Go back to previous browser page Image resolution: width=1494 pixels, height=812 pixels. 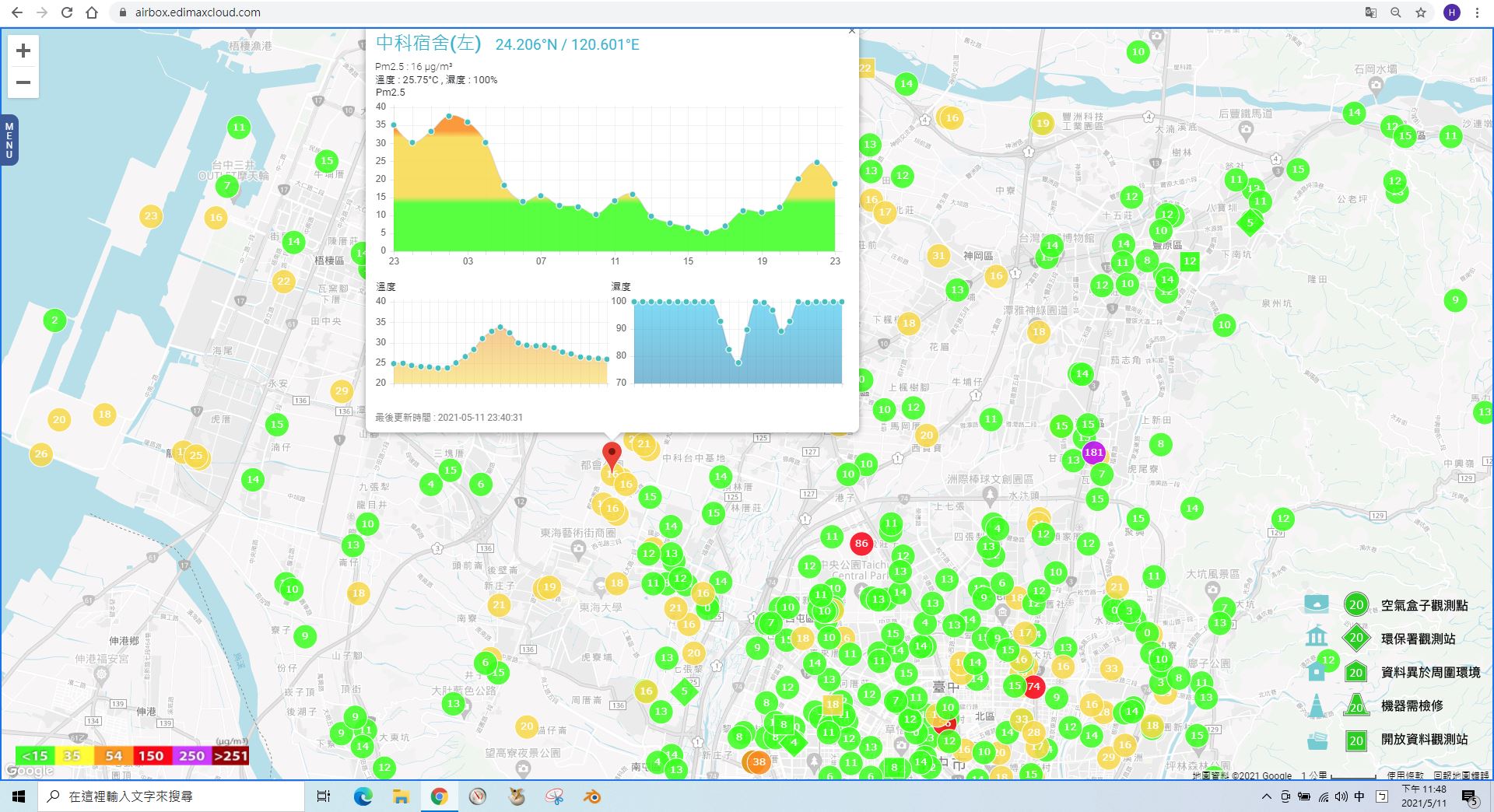click(17, 12)
